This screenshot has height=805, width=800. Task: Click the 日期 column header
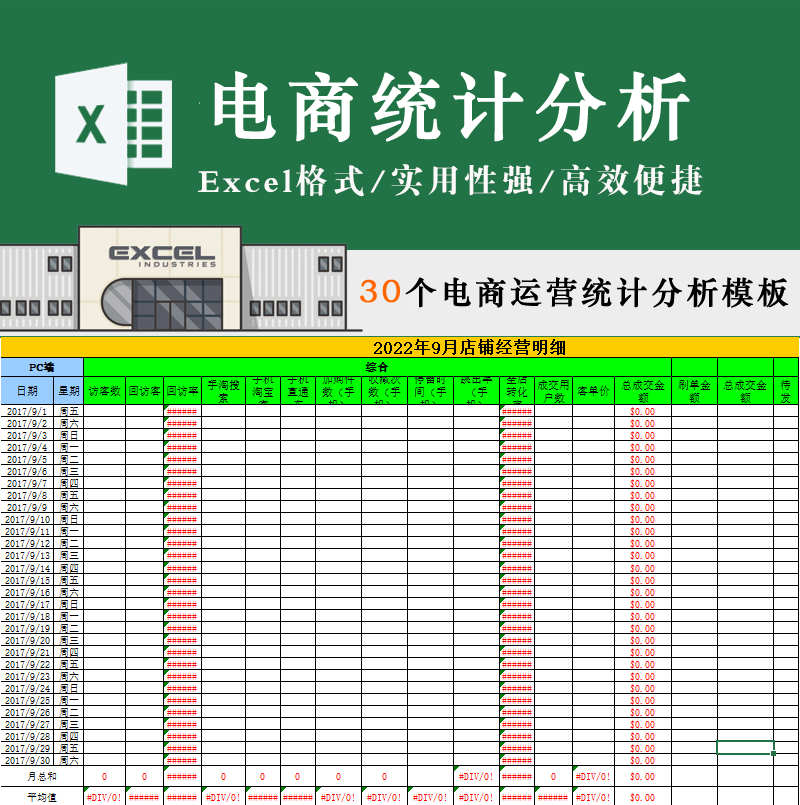click(x=27, y=391)
